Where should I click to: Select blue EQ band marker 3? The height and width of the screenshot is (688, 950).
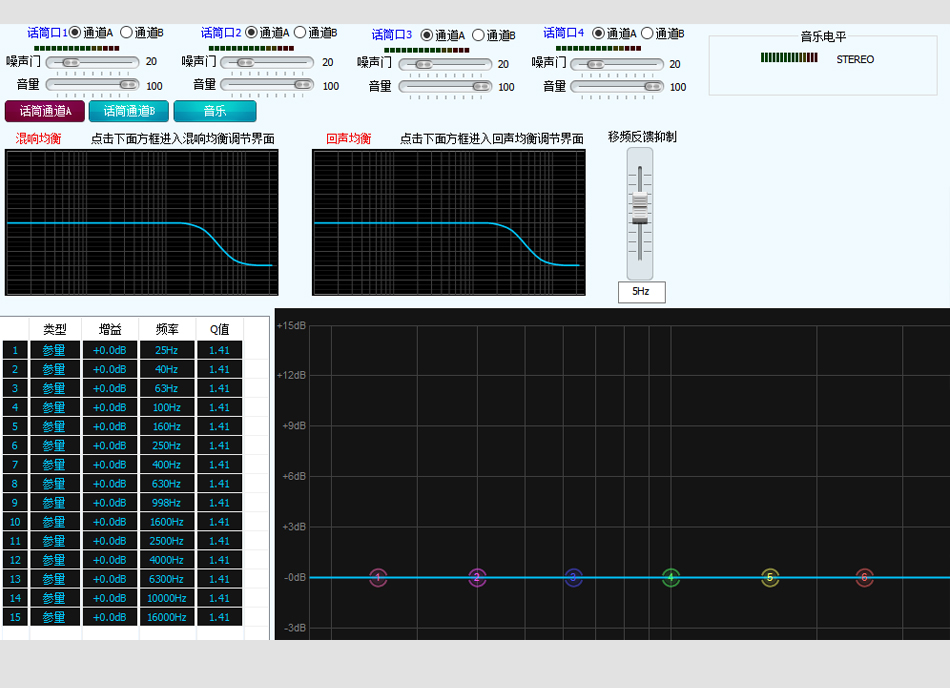tap(573, 578)
